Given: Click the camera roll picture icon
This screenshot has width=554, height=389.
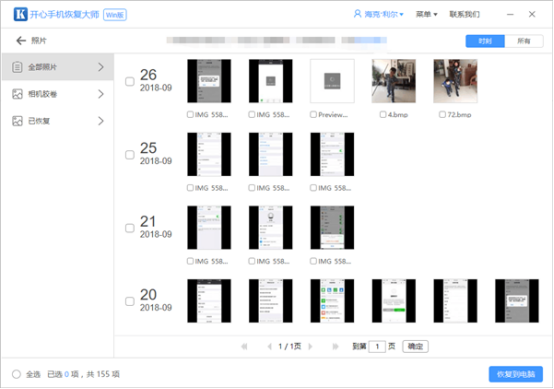Looking at the screenshot, I should [x=17, y=94].
